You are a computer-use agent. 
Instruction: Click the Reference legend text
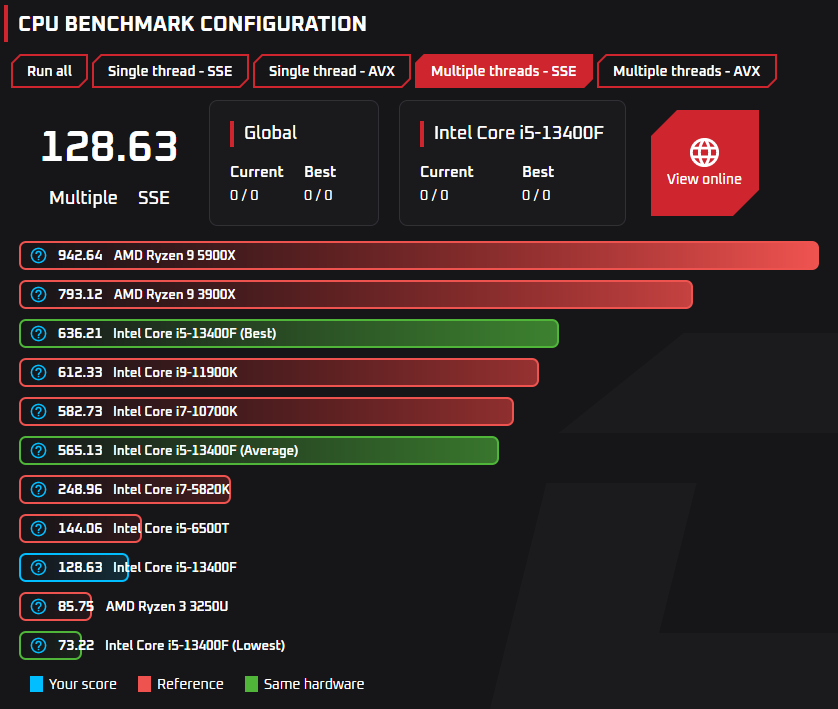(x=190, y=684)
